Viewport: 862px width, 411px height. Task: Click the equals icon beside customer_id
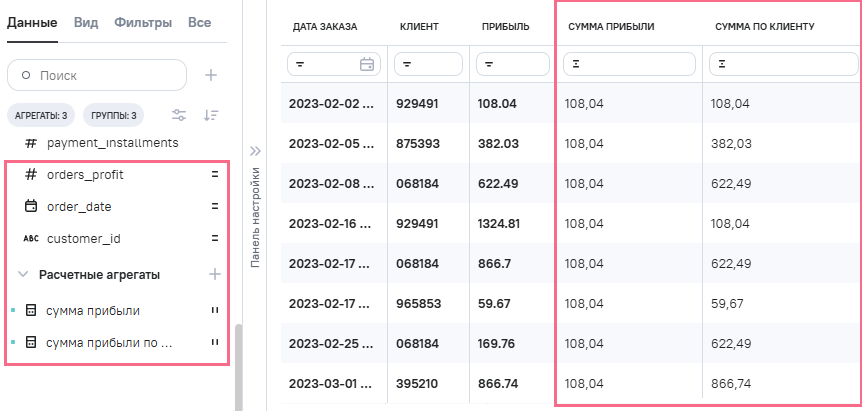tap(214, 239)
